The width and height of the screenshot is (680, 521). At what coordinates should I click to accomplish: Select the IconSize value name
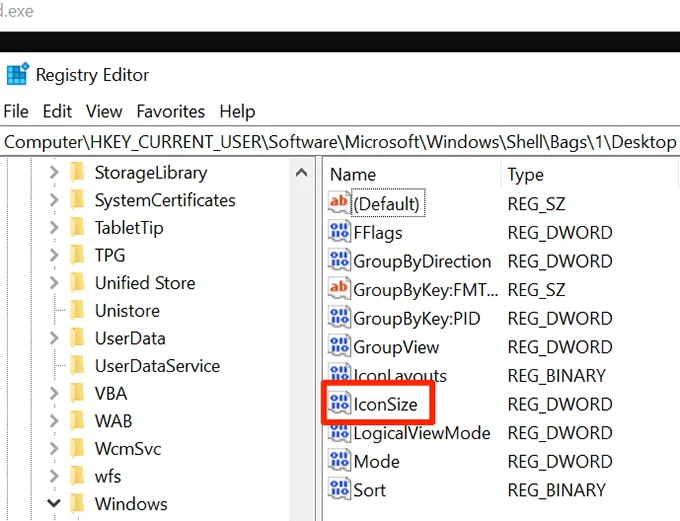coord(385,404)
